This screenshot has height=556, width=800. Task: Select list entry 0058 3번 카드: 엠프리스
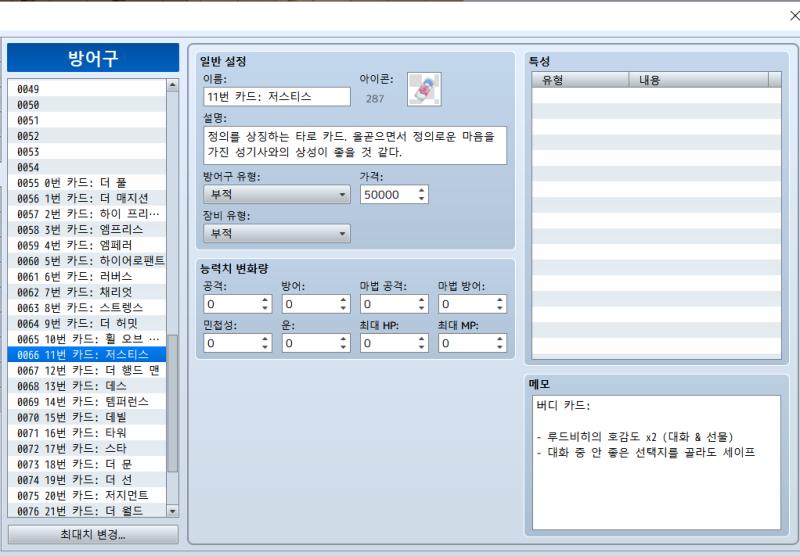(x=87, y=230)
